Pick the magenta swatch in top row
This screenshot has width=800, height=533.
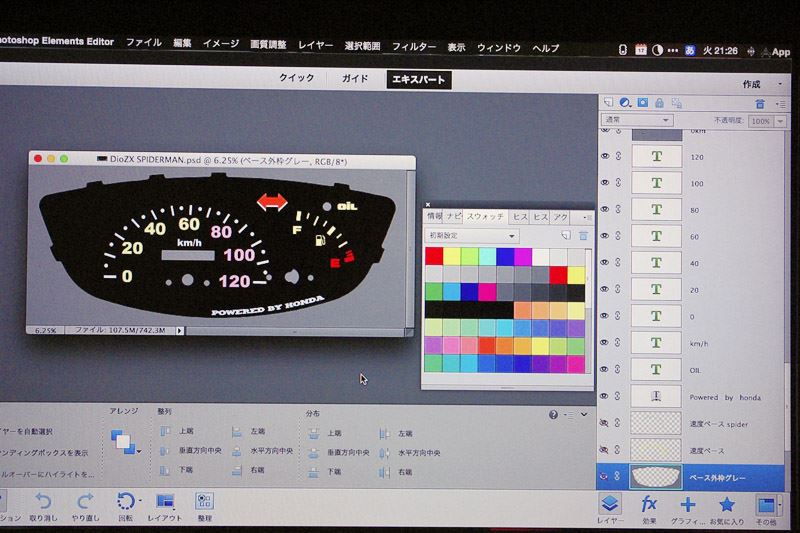tap(523, 257)
